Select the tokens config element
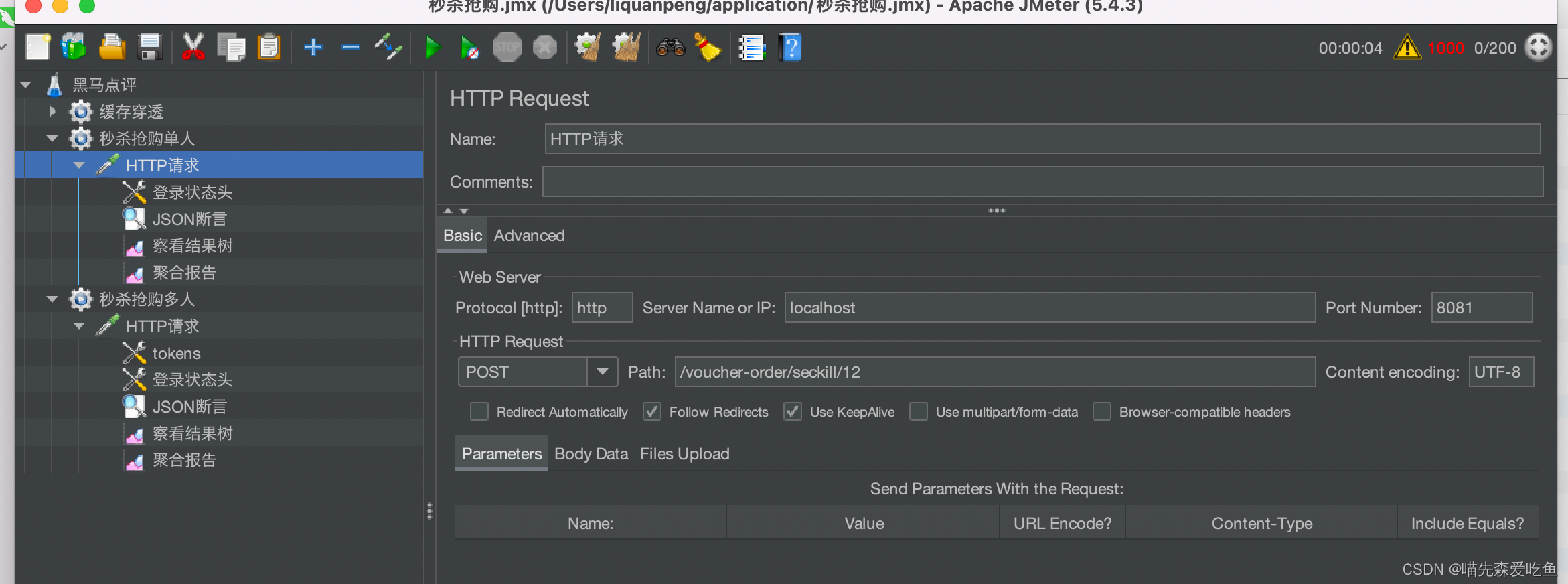Screen dimensions: 1568x584 click(176, 353)
